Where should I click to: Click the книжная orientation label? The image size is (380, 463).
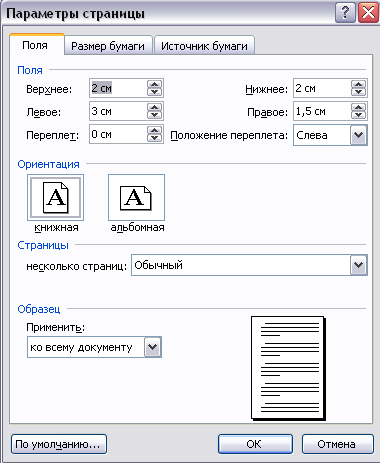click(x=56, y=227)
